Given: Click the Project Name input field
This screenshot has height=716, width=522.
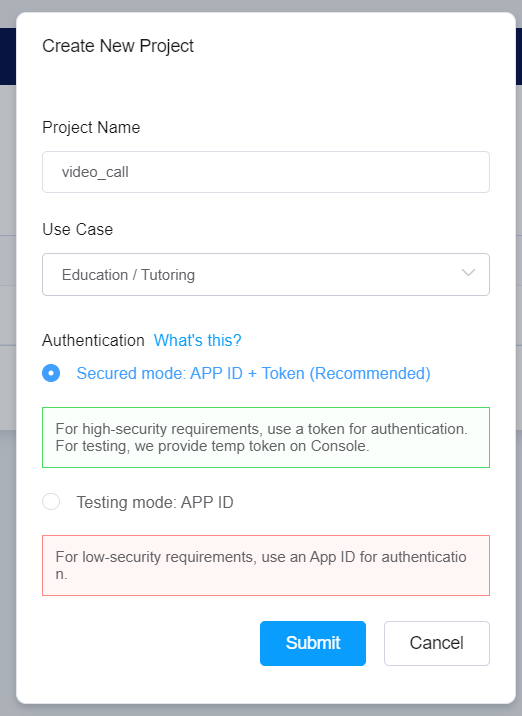Looking at the screenshot, I should pos(266,172).
